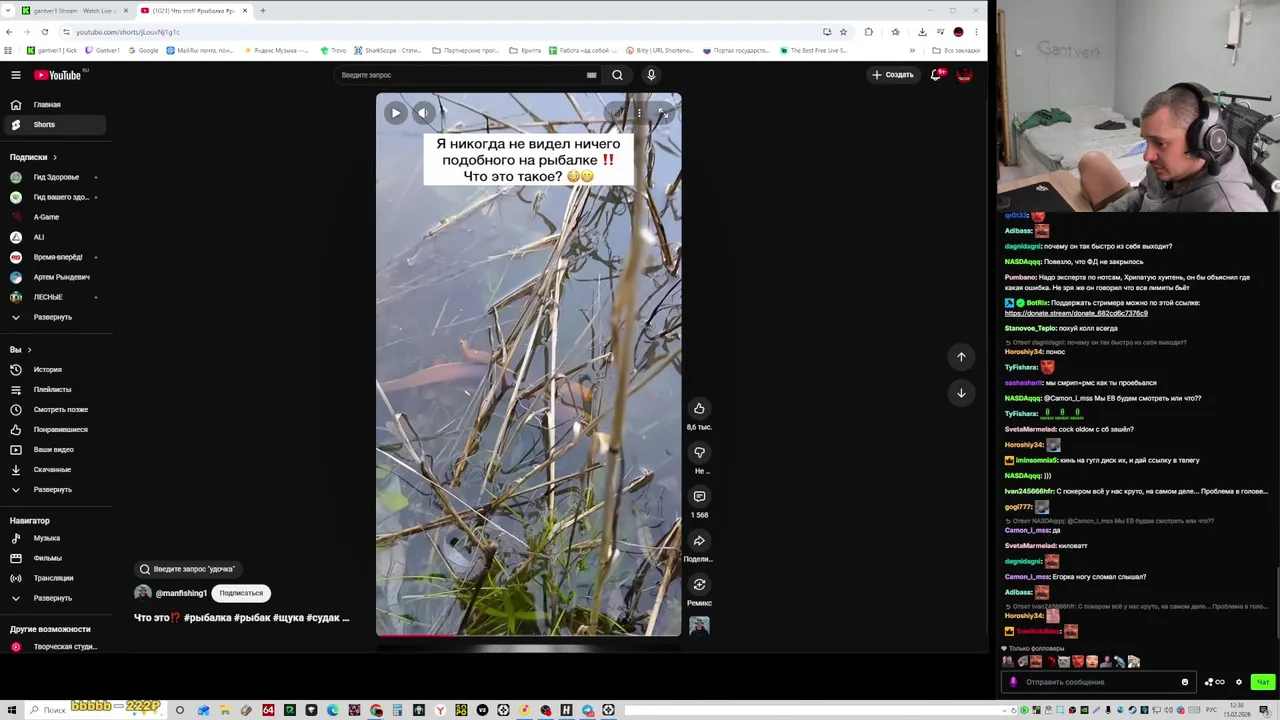1280x720 pixels.
Task: Open Понравившиеся in the sidebar
Action: [x=55, y=430]
